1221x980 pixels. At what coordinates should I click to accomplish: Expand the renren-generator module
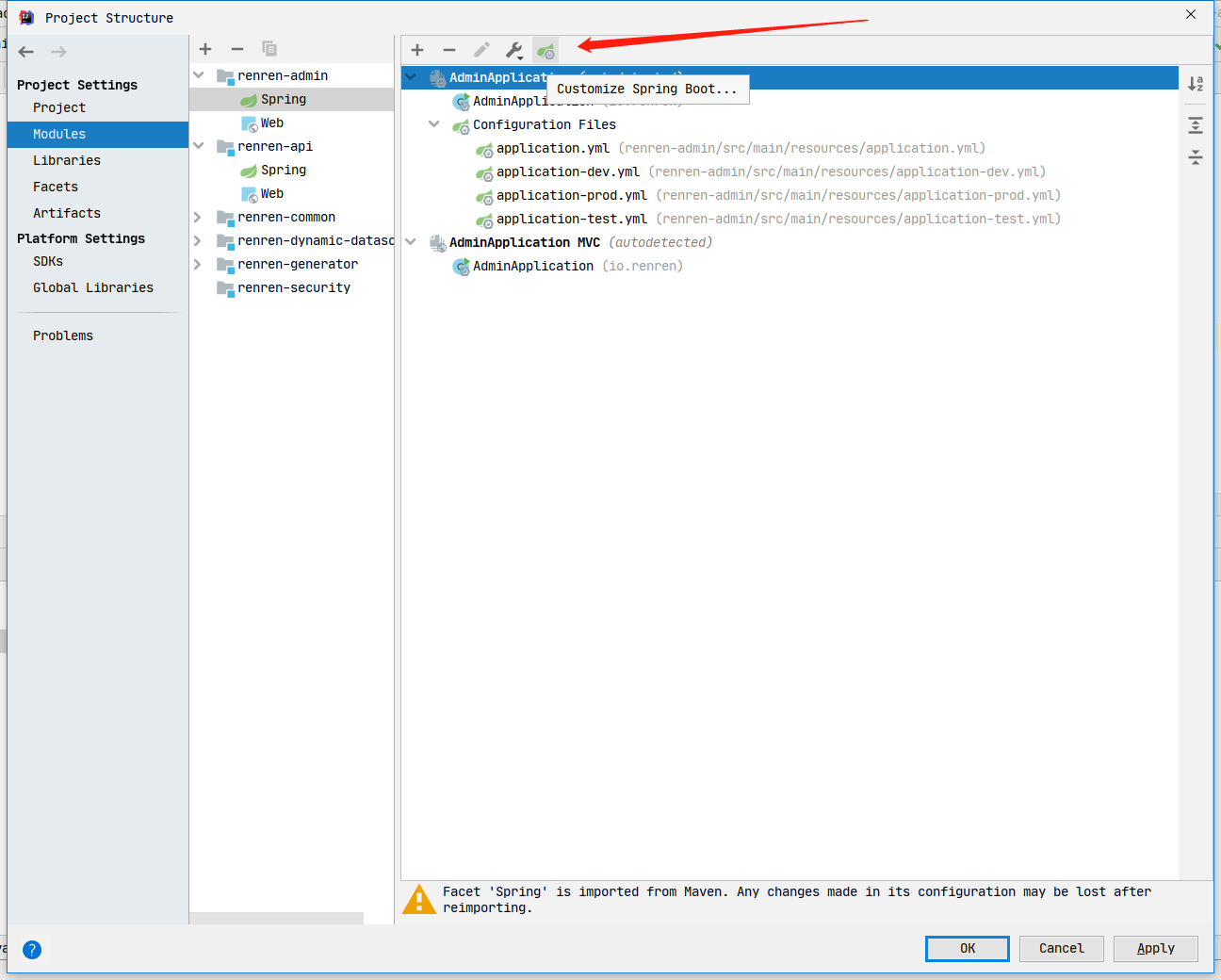click(198, 264)
